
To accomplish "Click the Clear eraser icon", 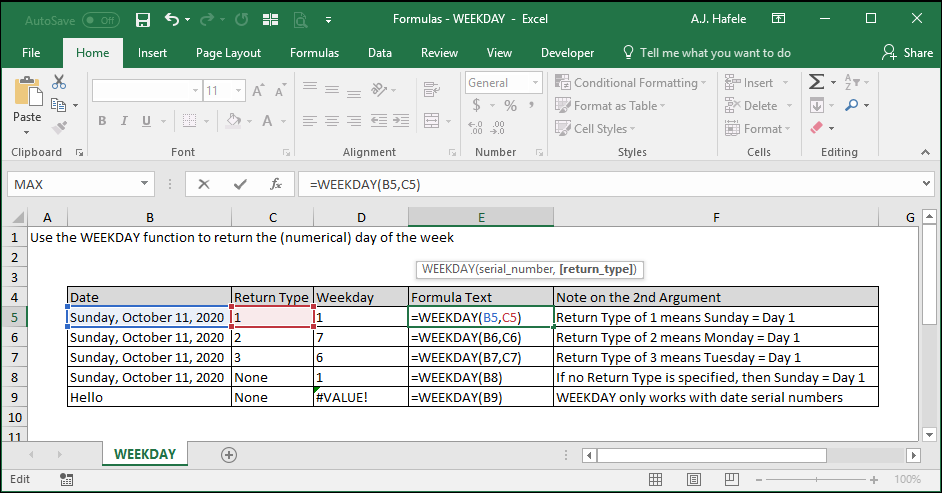I will (x=816, y=127).
